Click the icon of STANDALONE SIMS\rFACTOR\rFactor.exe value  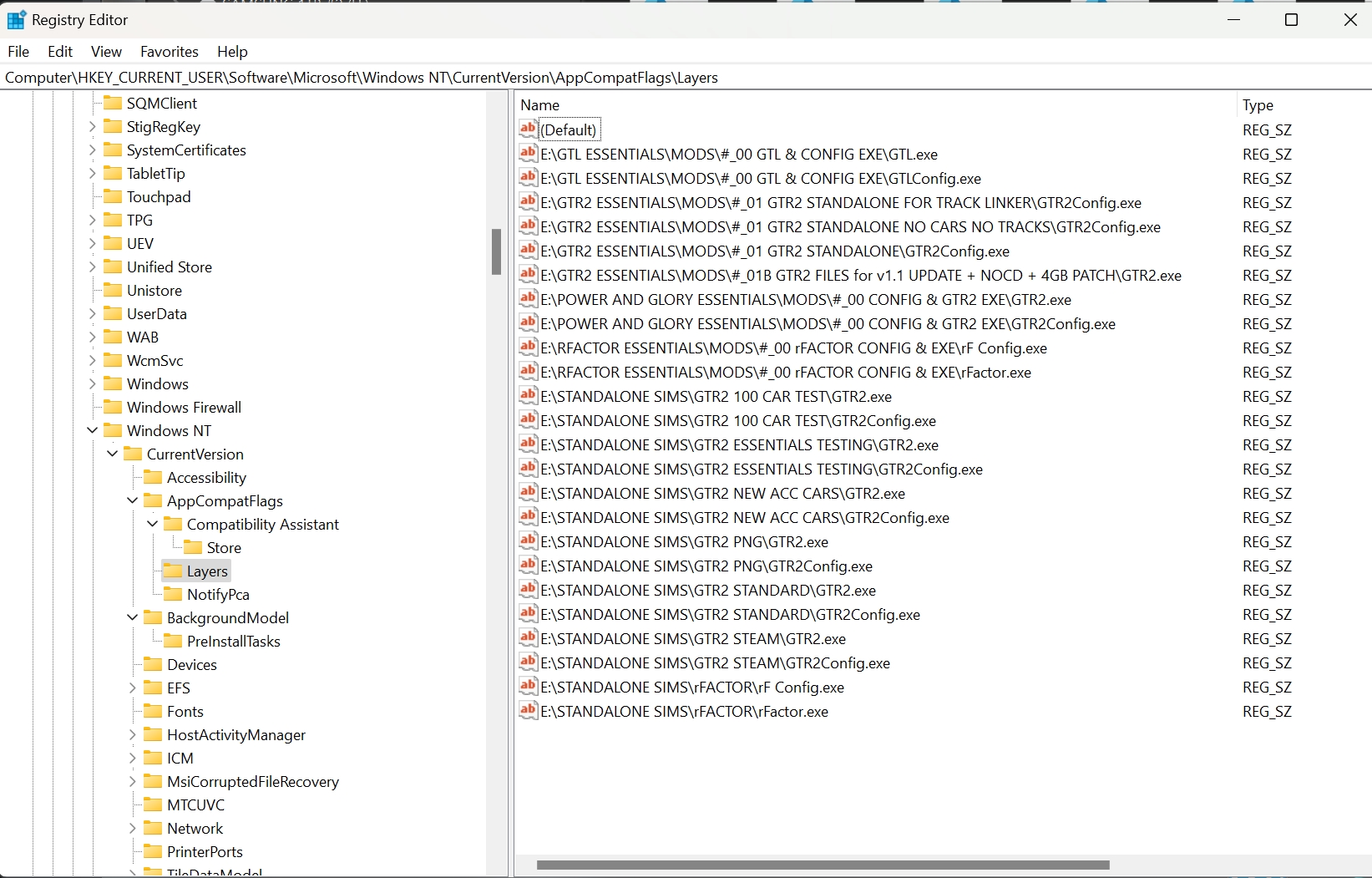point(528,710)
